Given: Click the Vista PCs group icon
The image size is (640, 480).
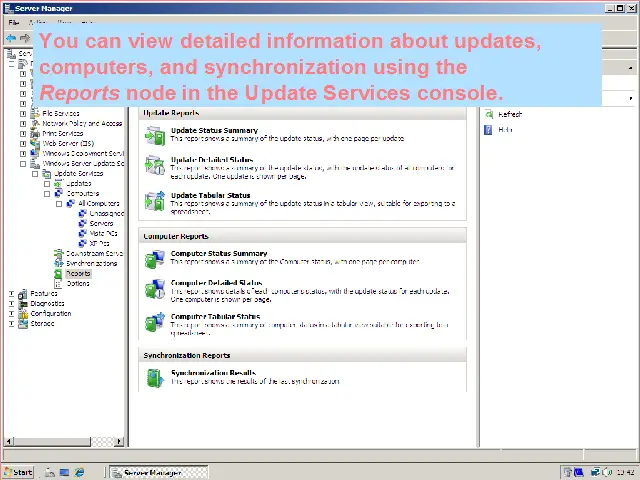Looking at the screenshot, I should 82,233.
